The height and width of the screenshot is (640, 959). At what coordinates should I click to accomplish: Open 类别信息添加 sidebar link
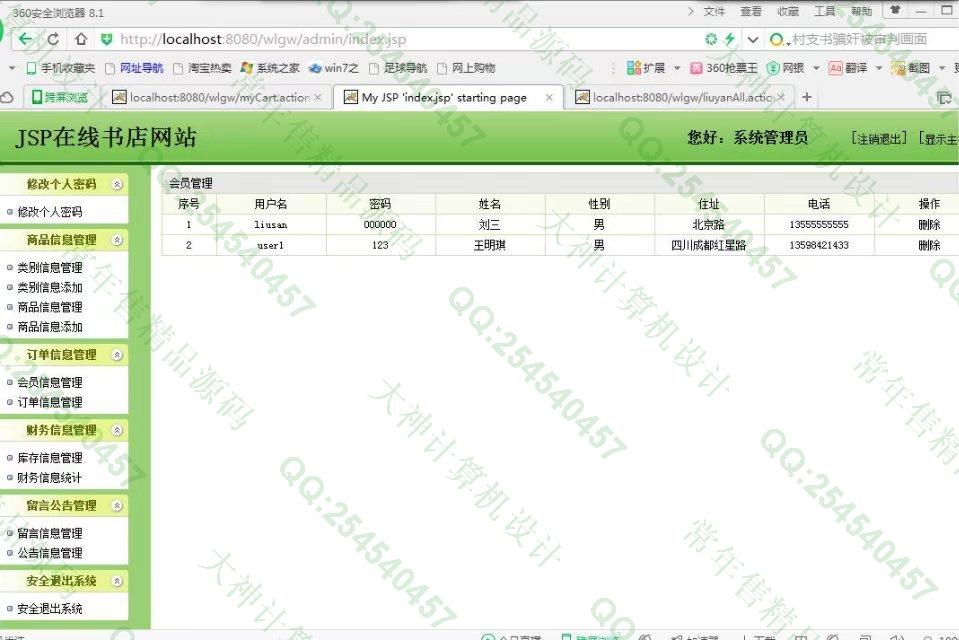pos(50,288)
